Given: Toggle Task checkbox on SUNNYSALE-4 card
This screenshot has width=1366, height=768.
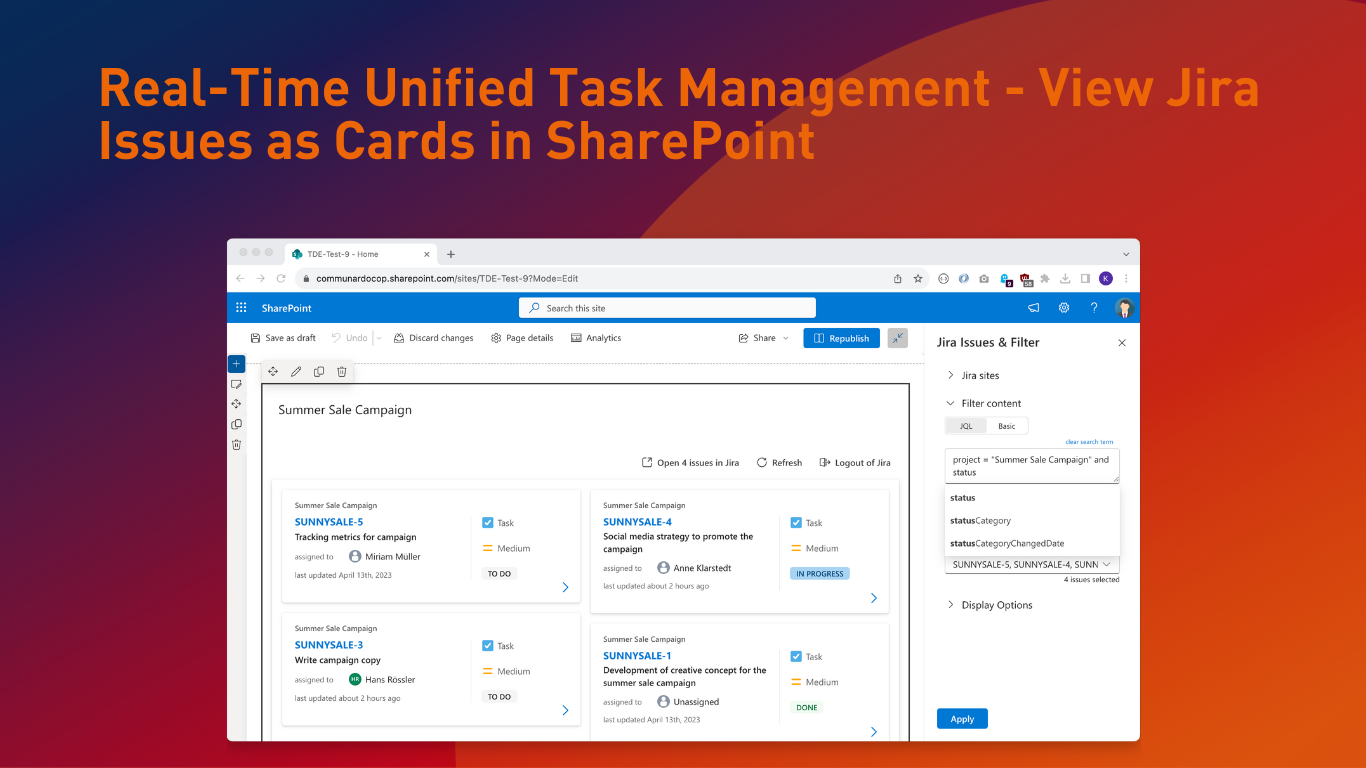Looking at the screenshot, I should coord(796,523).
